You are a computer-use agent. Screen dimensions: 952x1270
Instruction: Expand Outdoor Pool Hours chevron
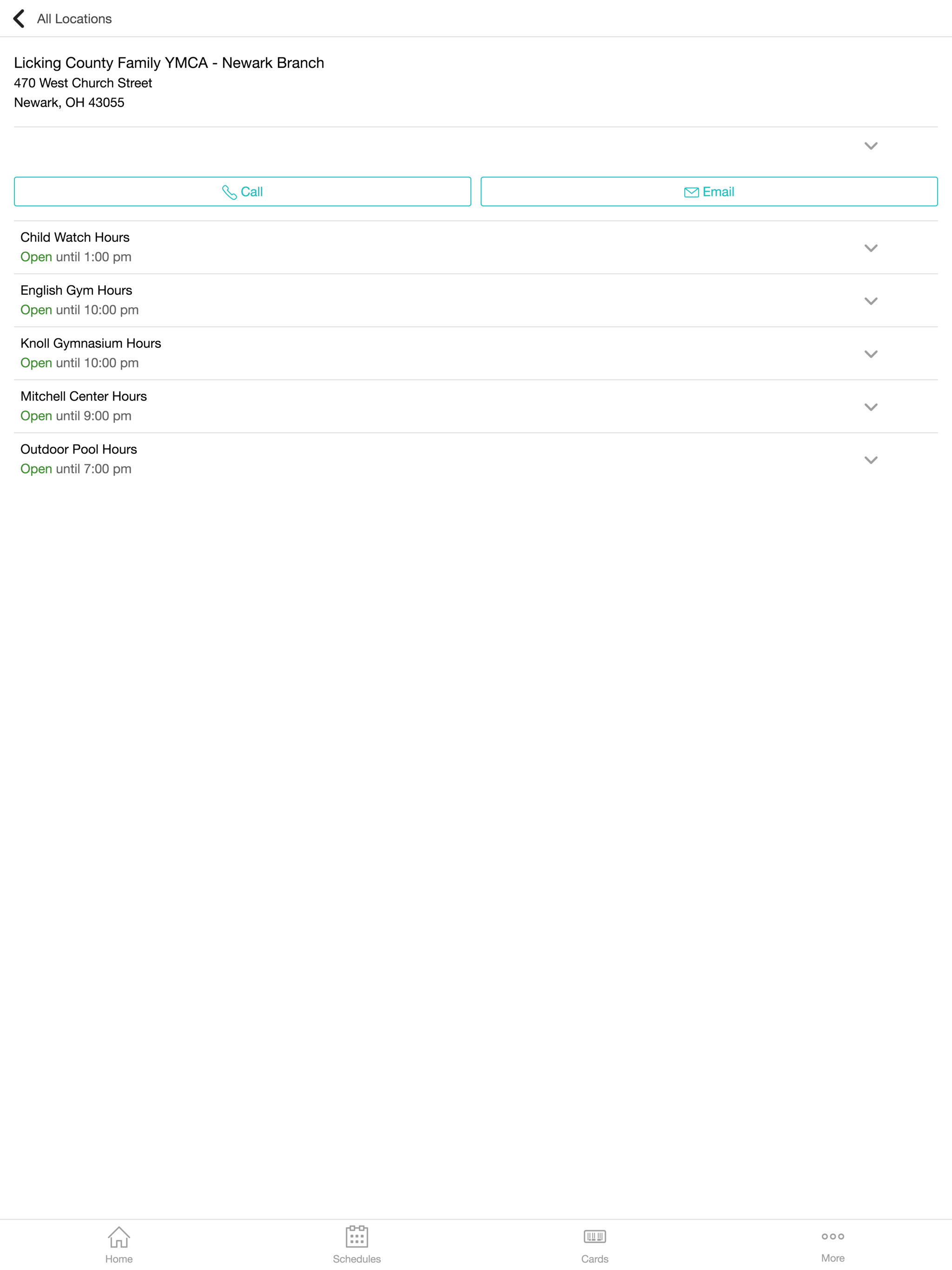871,460
